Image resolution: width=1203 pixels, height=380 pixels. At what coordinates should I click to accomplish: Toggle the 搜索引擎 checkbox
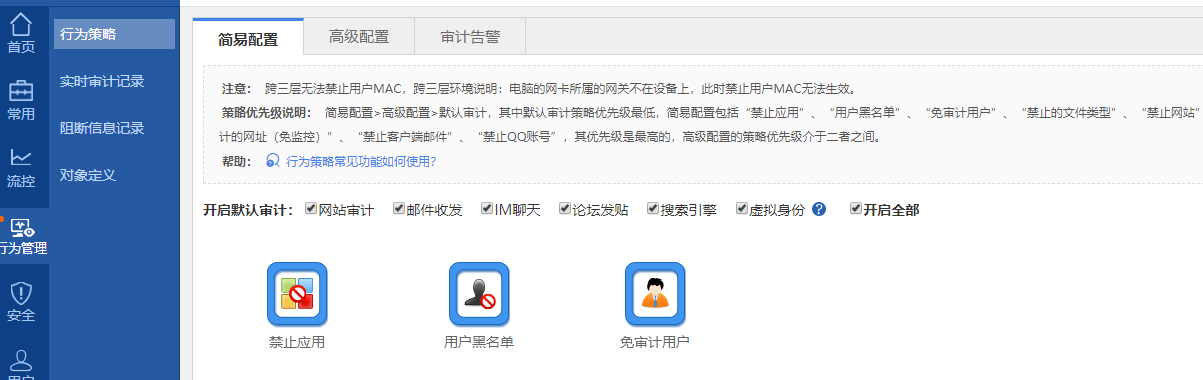653,209
